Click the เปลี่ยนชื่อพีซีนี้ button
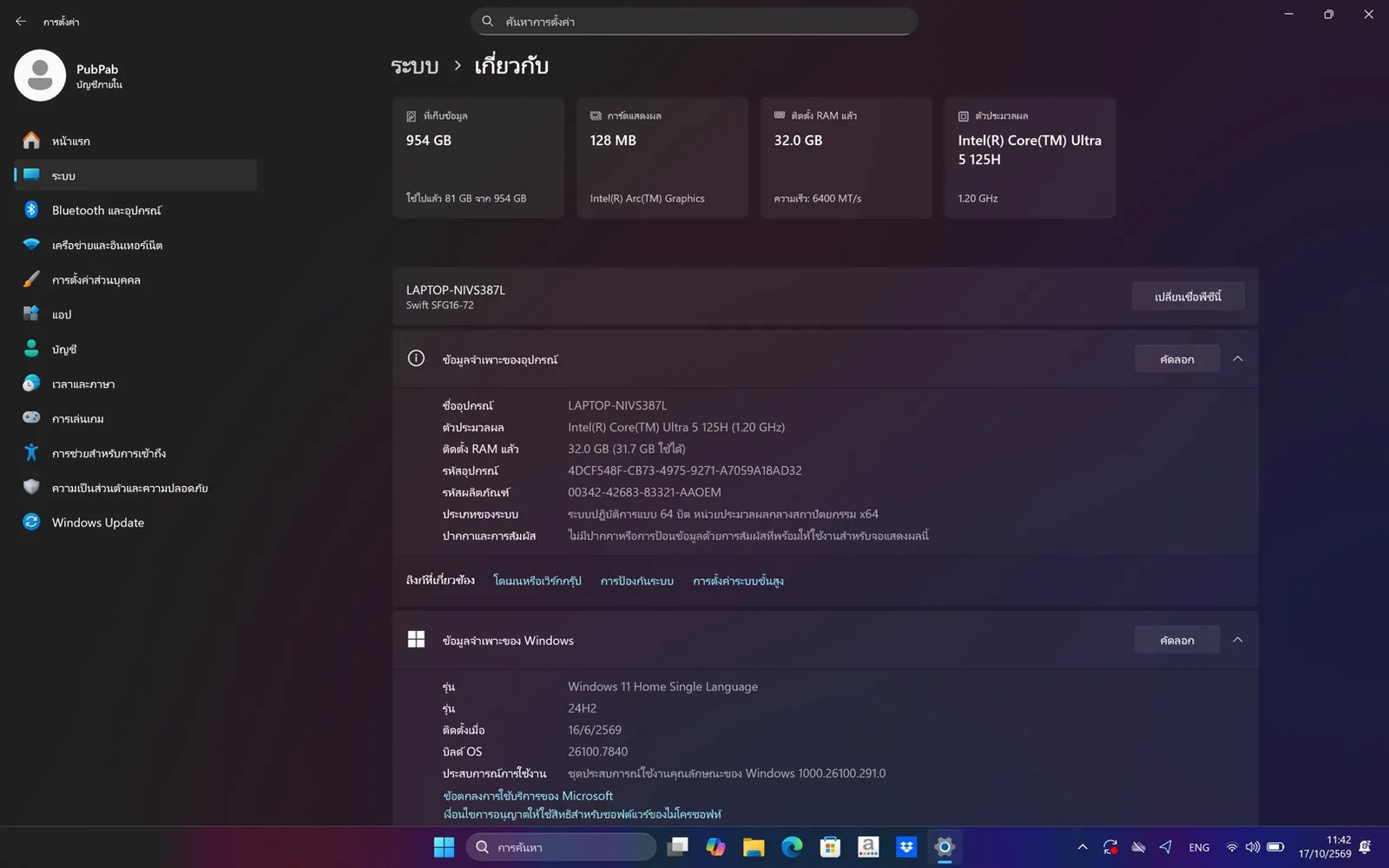The width and height of the screenshot is (1389, 868). (1188, 297)
